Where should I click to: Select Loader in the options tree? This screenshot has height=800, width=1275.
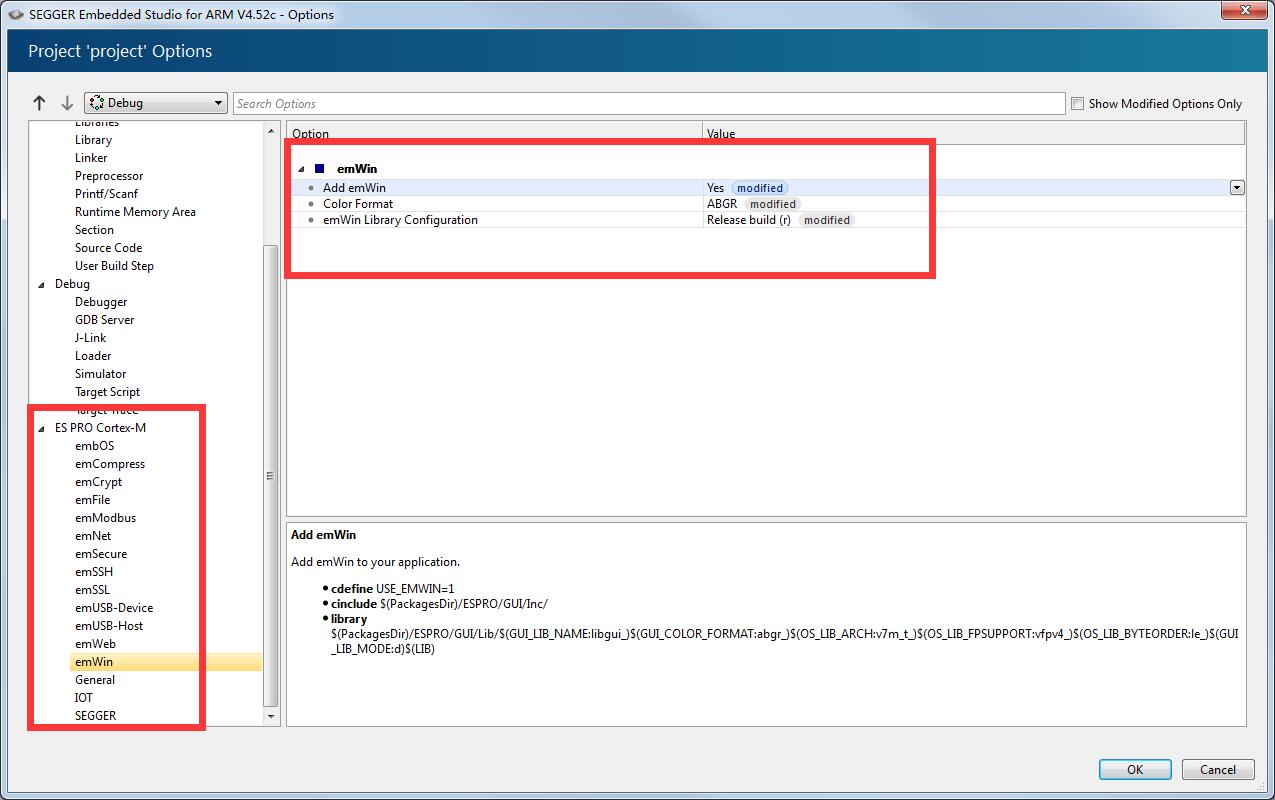93,356
